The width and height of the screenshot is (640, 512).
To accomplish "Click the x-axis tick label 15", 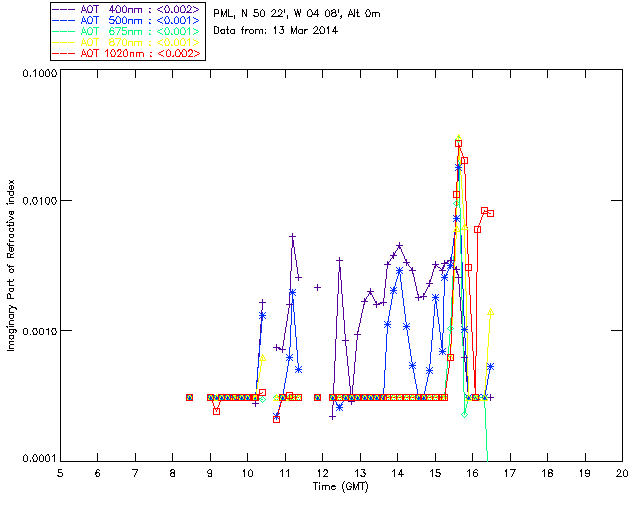I will pos(435,473).
